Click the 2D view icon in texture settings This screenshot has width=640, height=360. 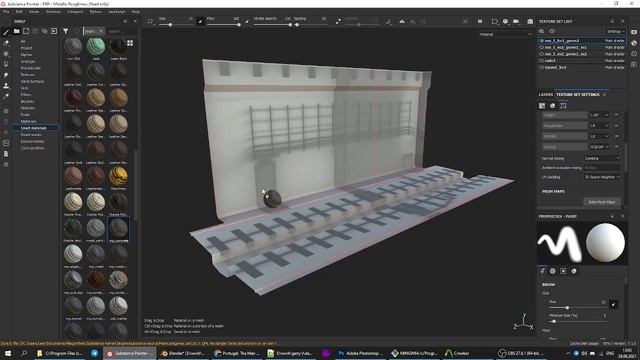point(542,106)
